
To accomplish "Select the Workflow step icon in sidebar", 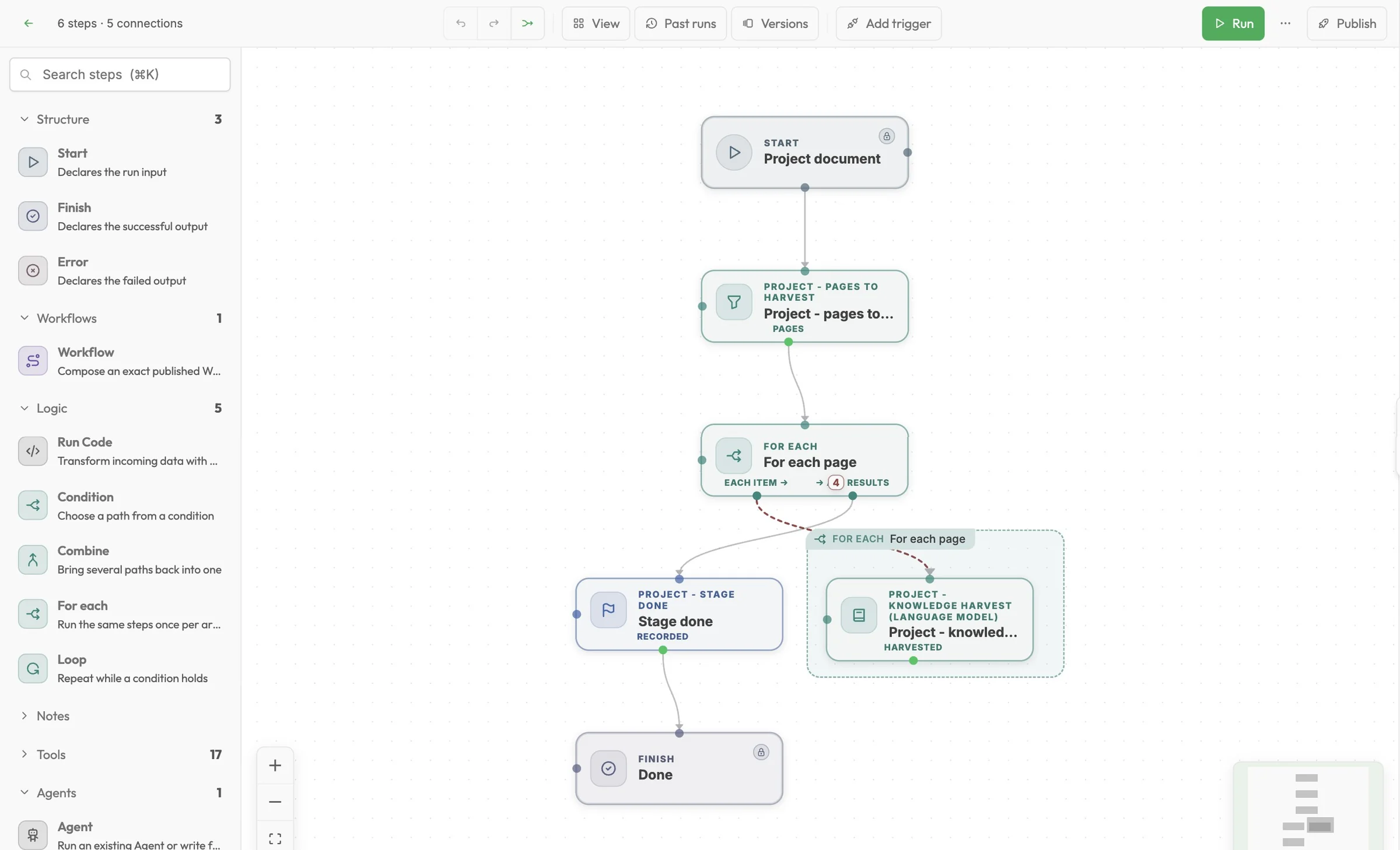I will click(x=33, y=361).
